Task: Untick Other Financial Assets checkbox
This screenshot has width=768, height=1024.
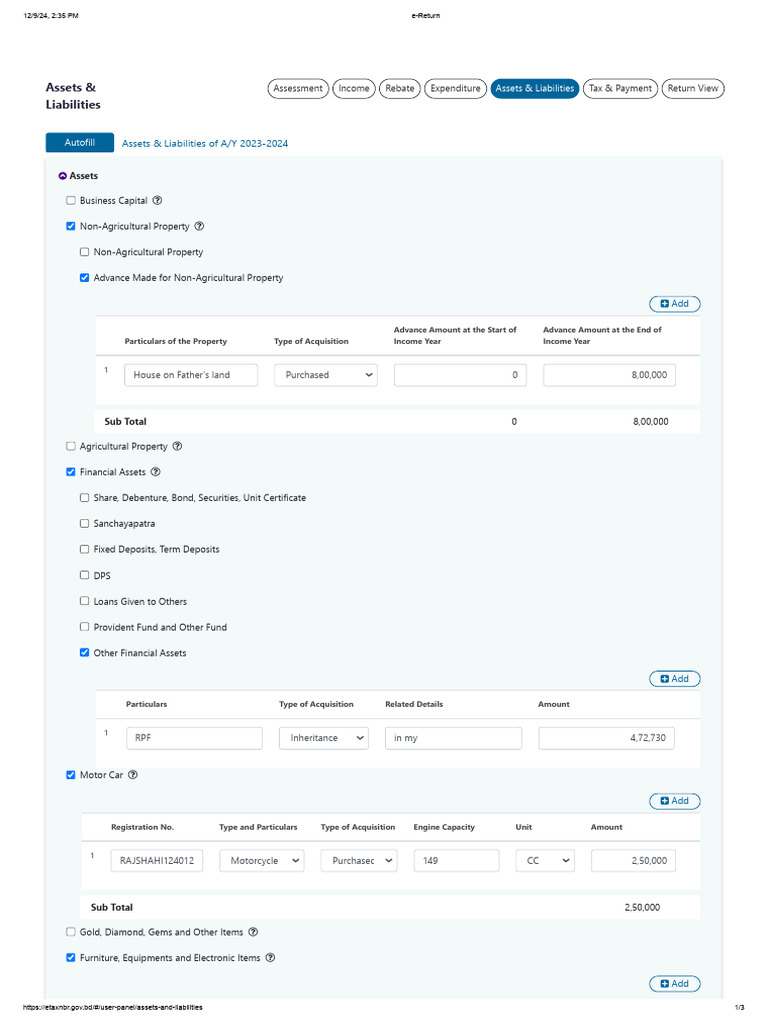Action: coord(84,652)
